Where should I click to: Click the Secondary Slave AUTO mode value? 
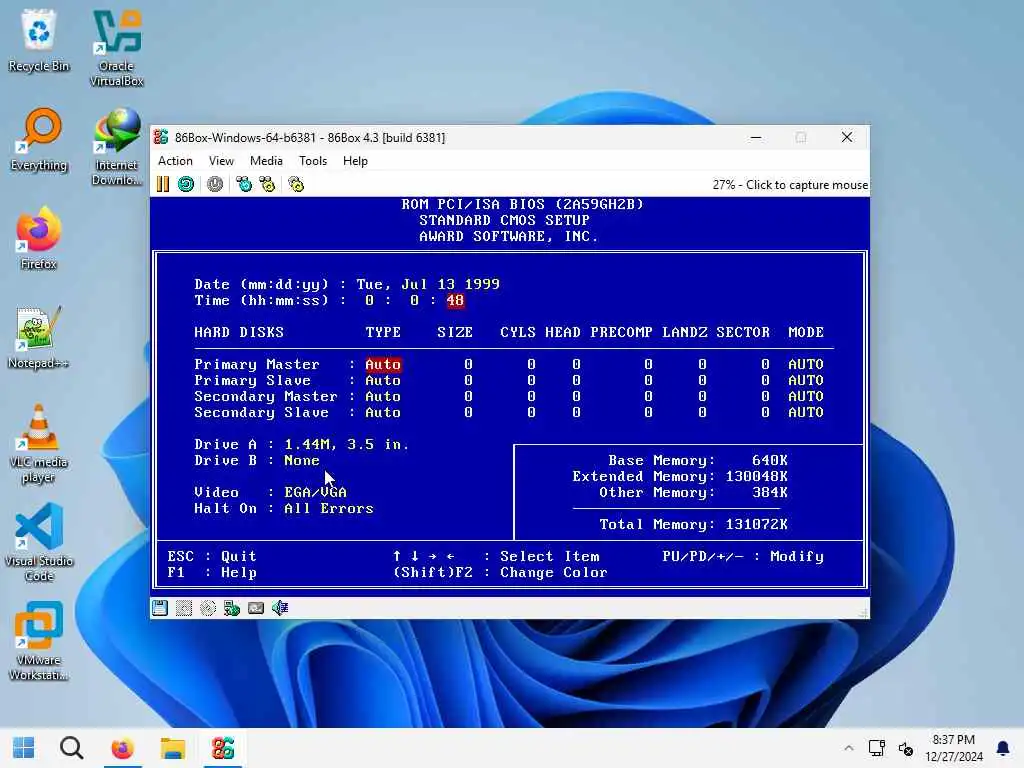point(806,413)
